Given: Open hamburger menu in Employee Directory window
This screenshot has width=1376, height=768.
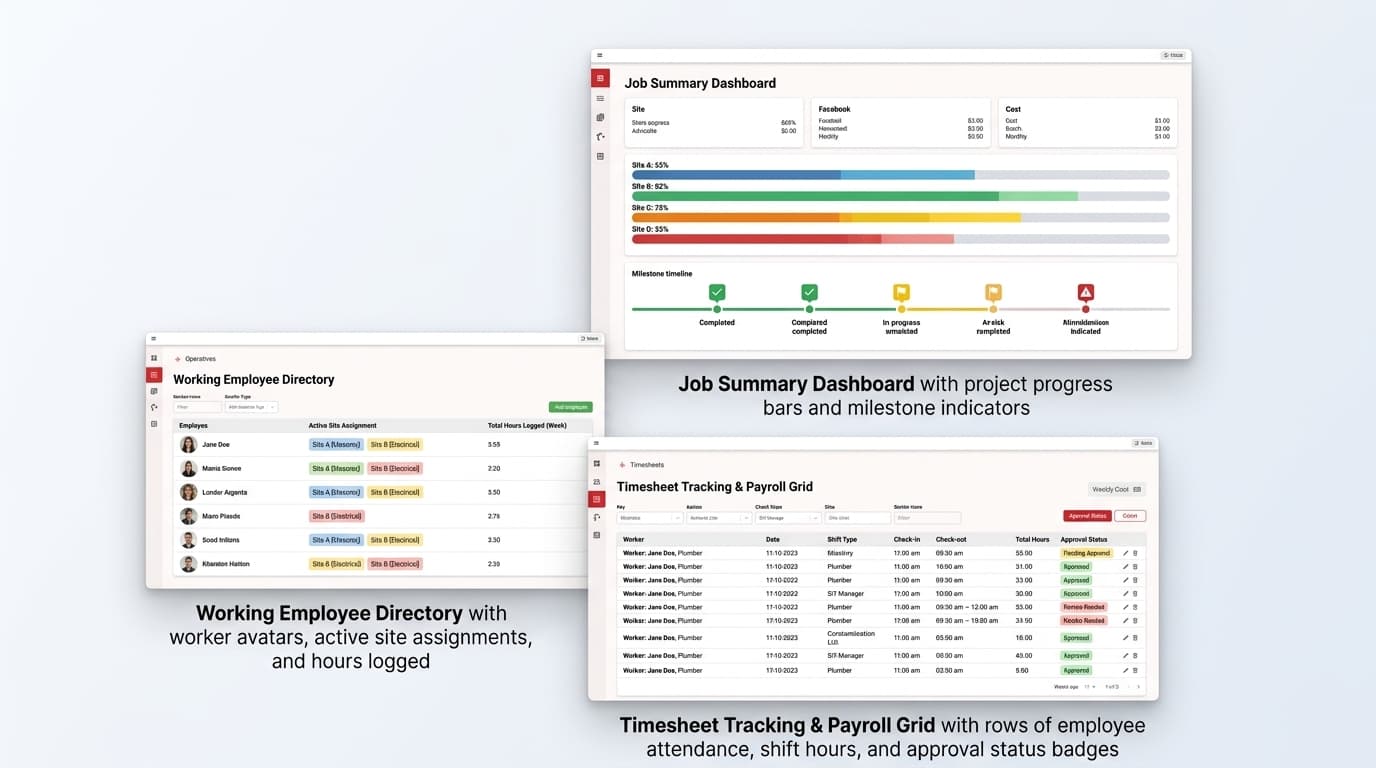Looking at the screenshot, I should pos(154,339).
